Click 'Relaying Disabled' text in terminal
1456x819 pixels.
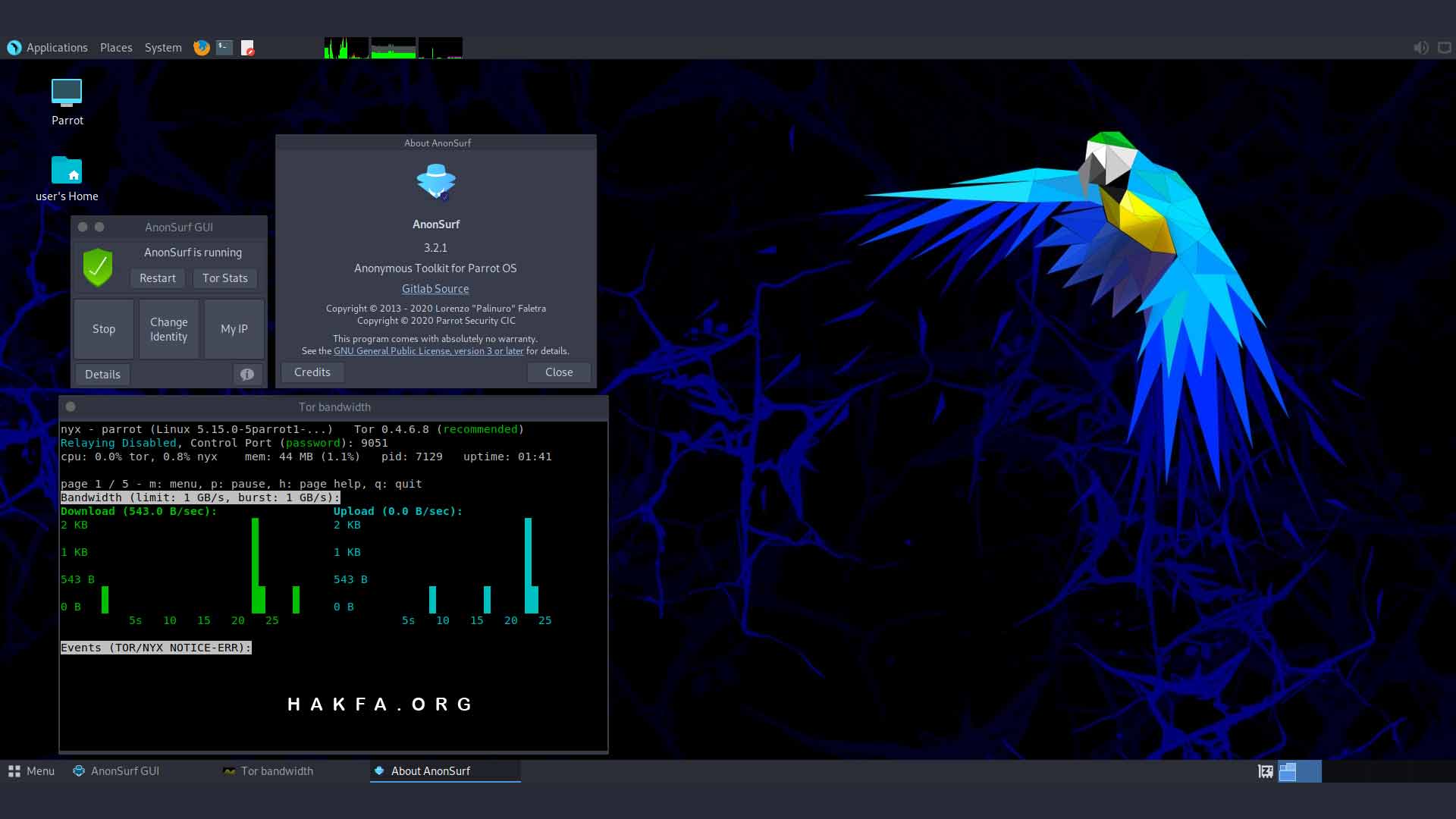[x=118, y=443]
